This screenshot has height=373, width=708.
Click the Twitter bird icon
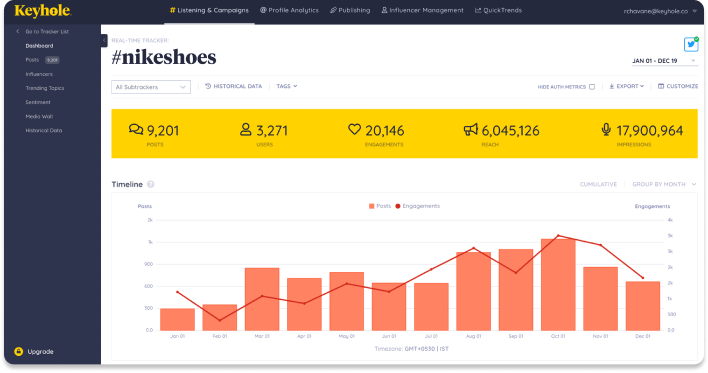point(691,45)
